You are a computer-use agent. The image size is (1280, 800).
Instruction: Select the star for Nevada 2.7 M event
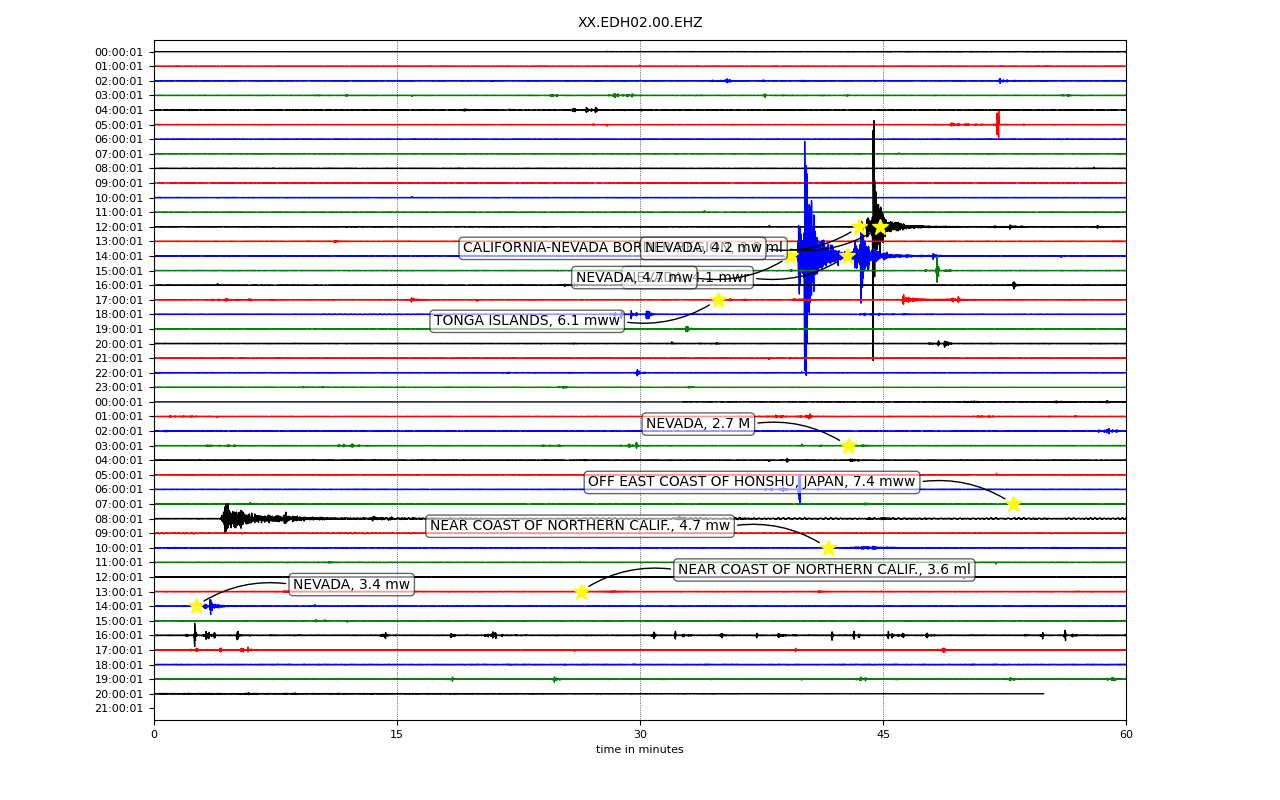click(848, 446)
